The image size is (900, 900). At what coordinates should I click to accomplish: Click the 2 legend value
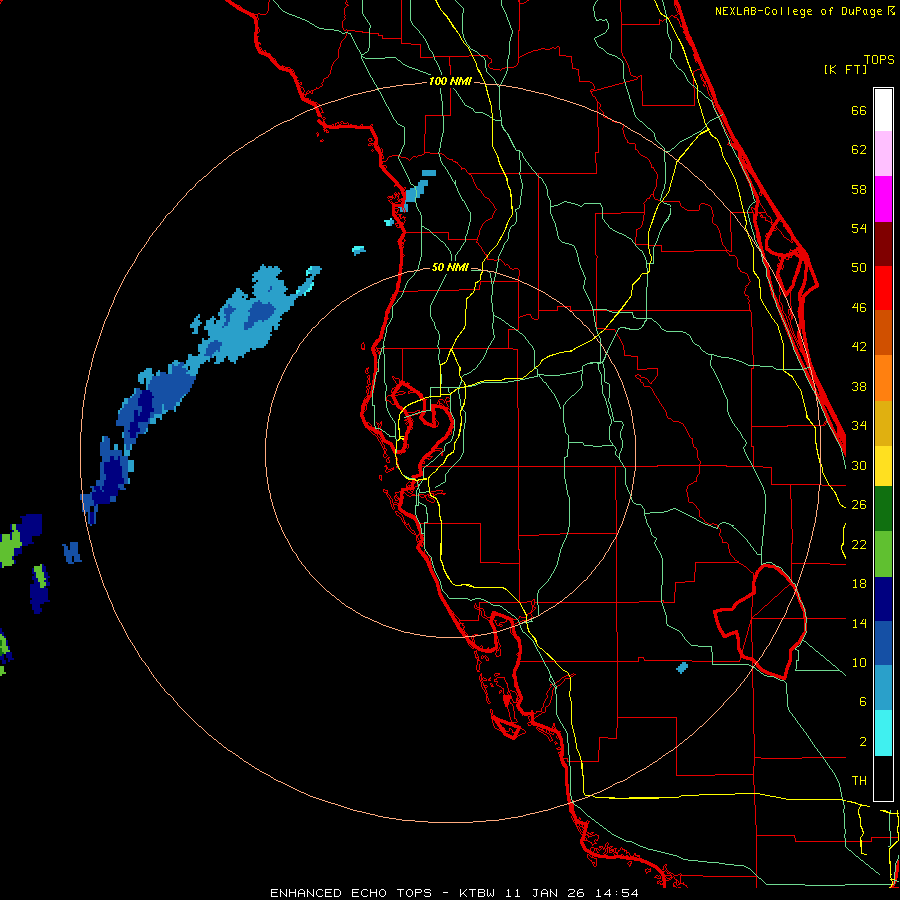[x=862, y=742]
